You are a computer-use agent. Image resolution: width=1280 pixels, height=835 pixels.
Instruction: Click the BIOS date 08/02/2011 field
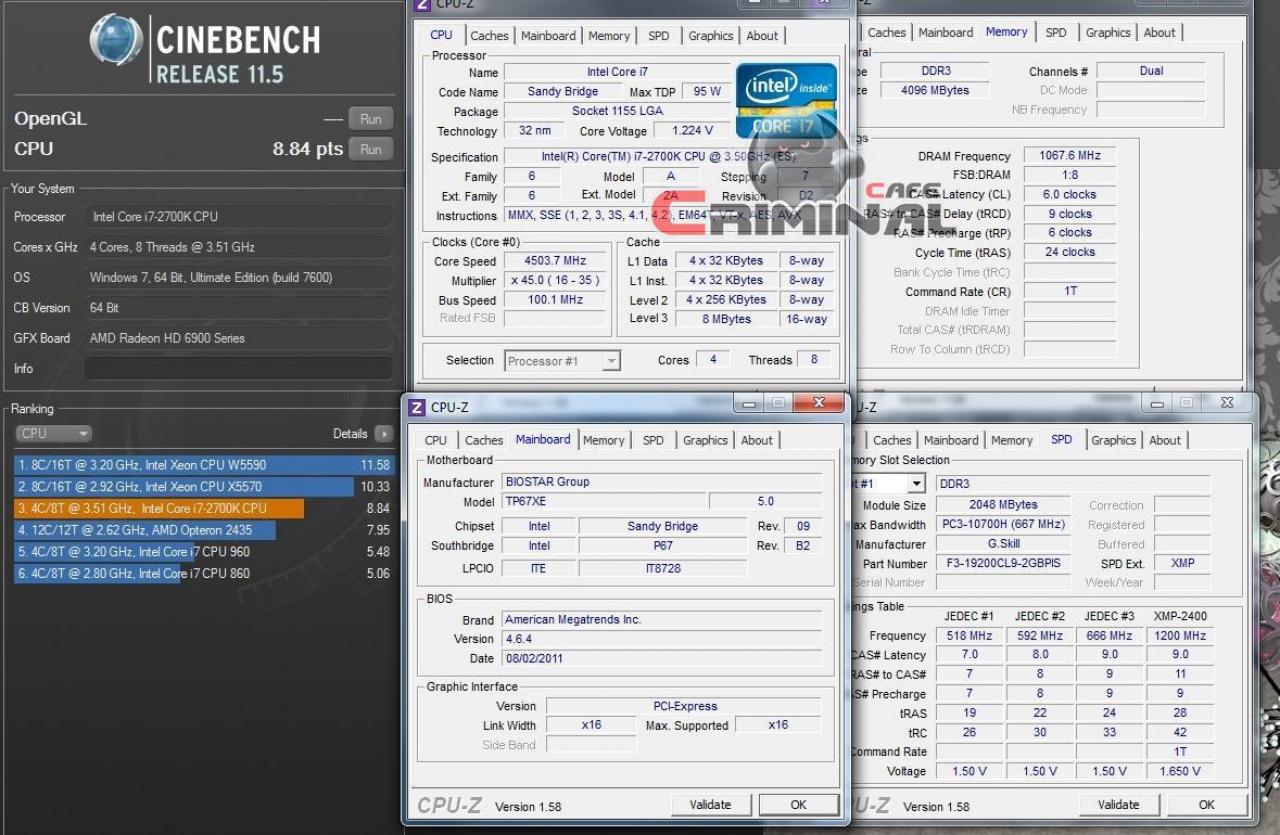[x=662, y=658]
